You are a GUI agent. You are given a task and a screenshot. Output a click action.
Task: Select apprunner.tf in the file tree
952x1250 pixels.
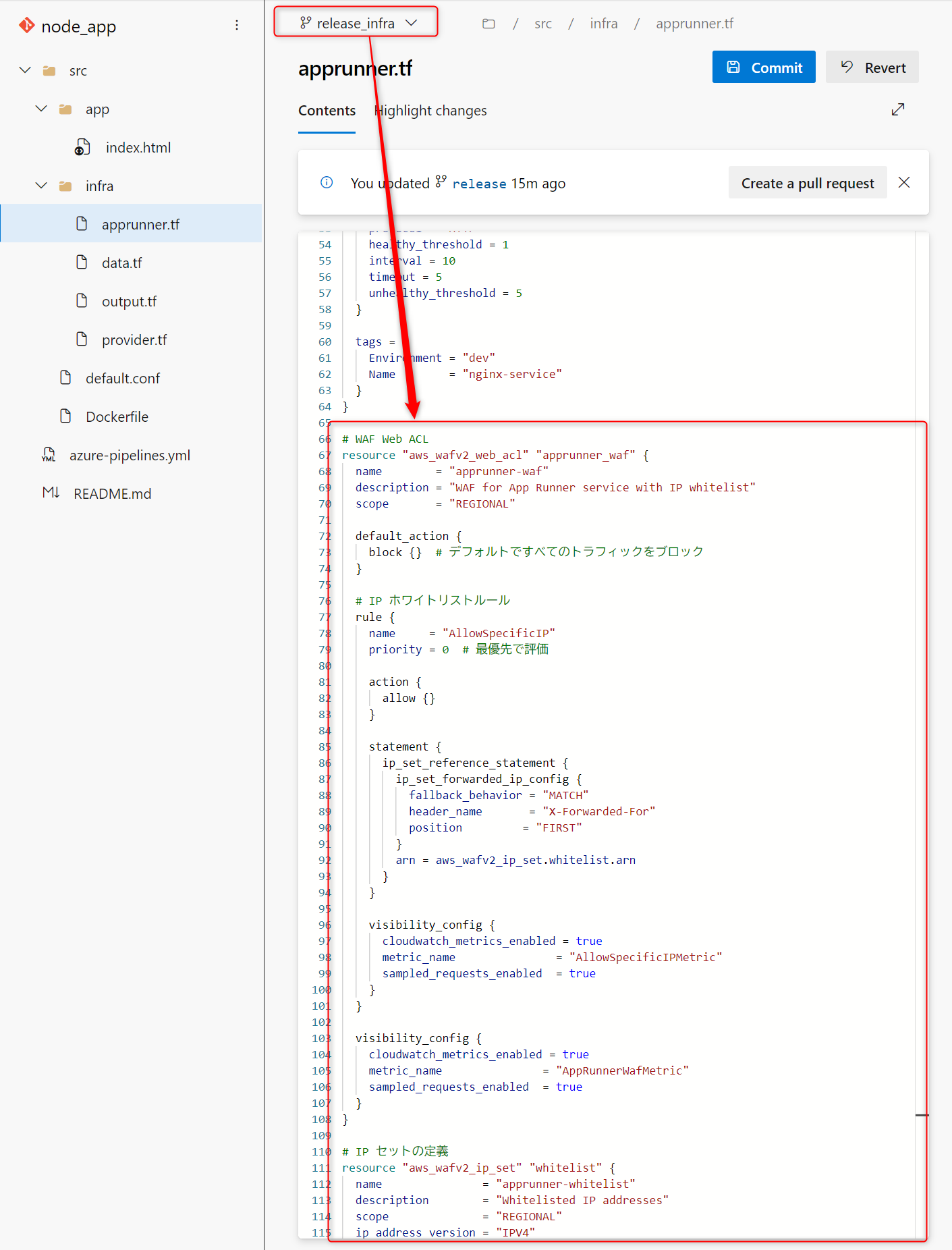pyautogui.click(x=131, y=224)
